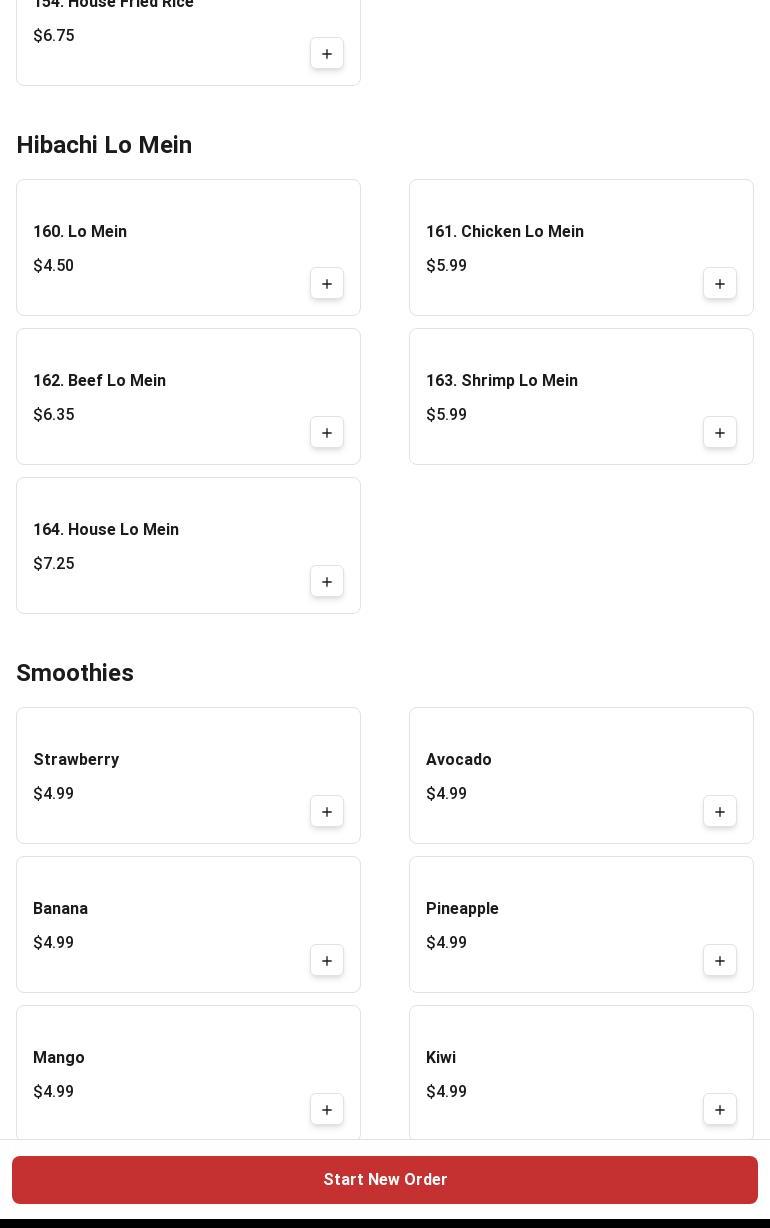
Task: Add Pineapple smoothie using plus icon
Action: click(720, 961)
